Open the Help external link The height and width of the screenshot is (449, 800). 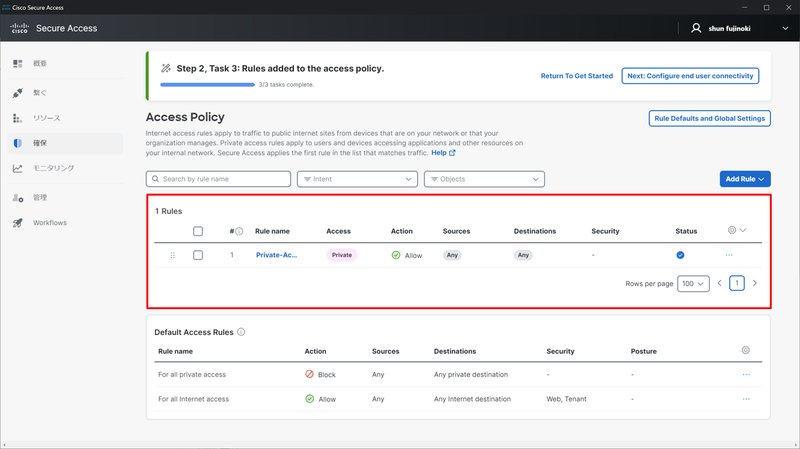click(x=443, y=153)
